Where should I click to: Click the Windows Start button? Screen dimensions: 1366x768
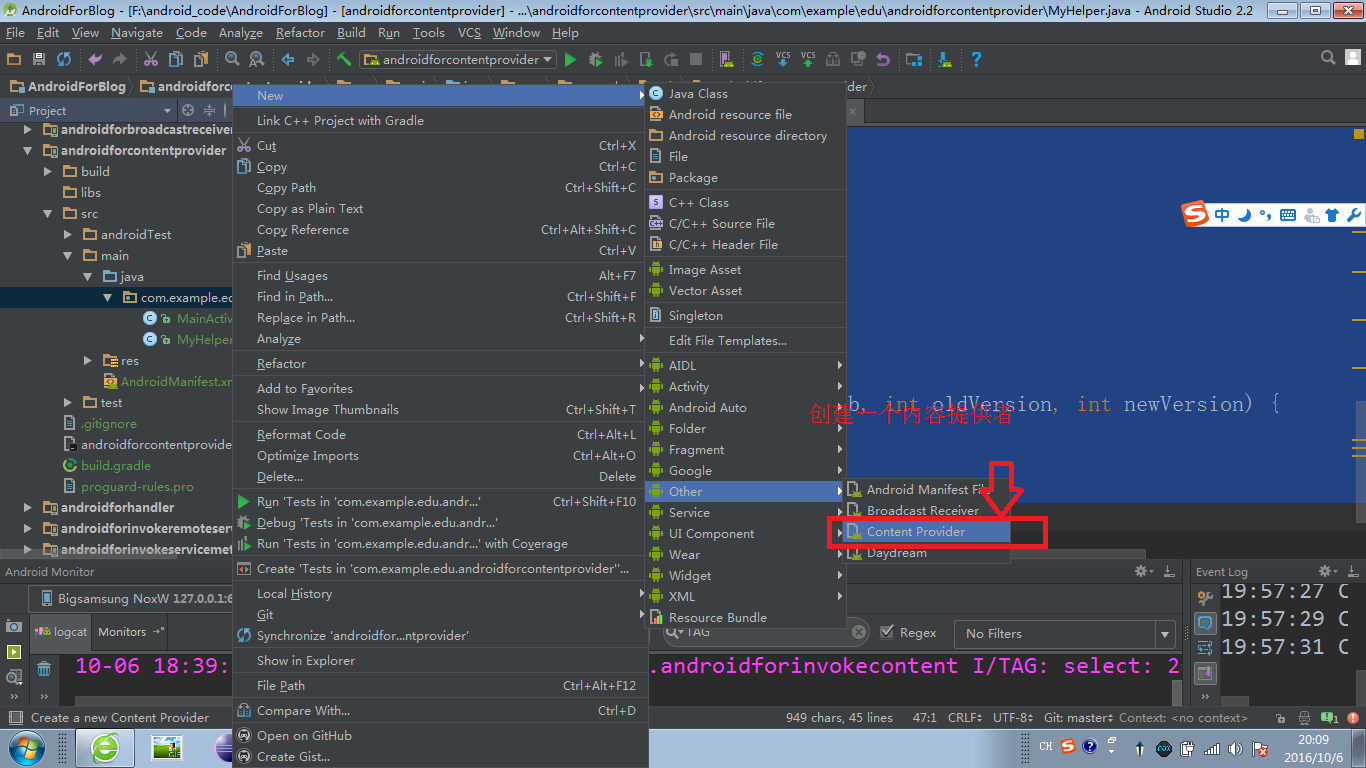(x=26, y=747)
